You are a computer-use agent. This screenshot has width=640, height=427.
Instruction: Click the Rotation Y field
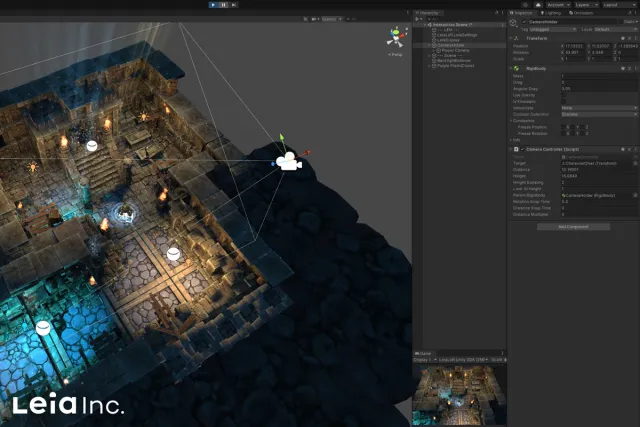602,53
